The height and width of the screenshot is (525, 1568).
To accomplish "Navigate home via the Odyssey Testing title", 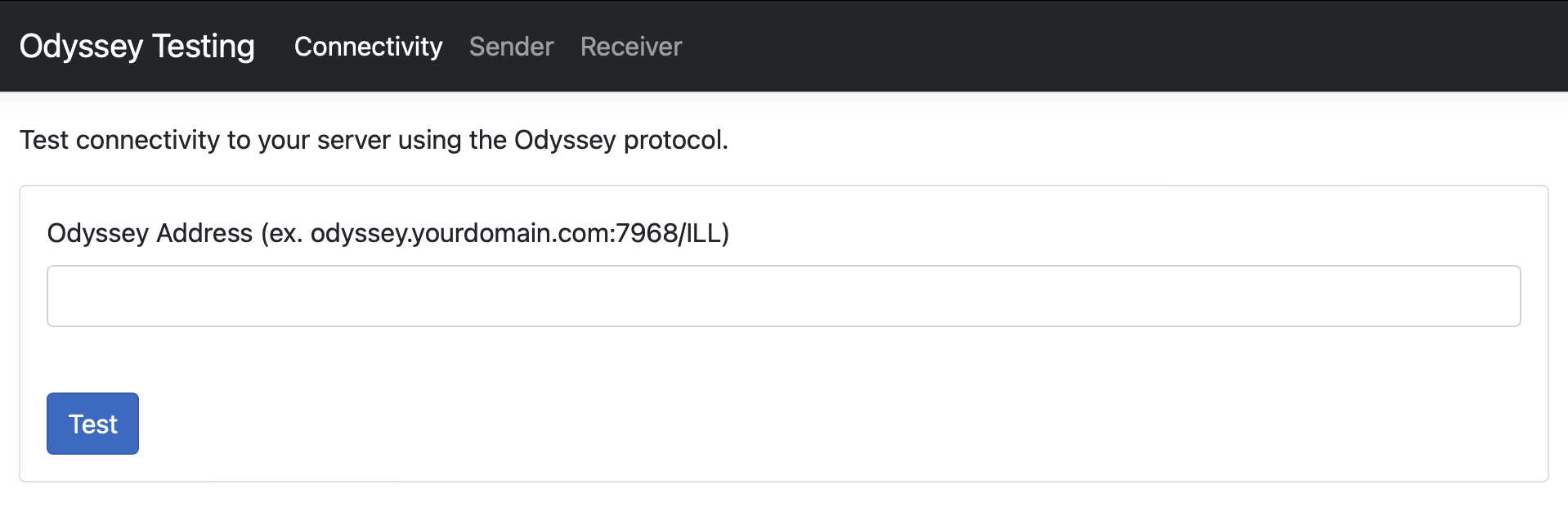I will (x=137, y=47).
